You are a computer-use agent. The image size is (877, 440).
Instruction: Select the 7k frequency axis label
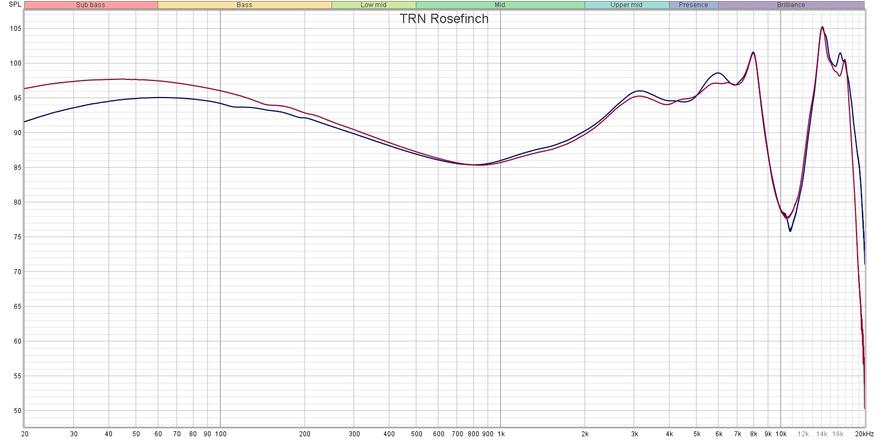(738, 434)
